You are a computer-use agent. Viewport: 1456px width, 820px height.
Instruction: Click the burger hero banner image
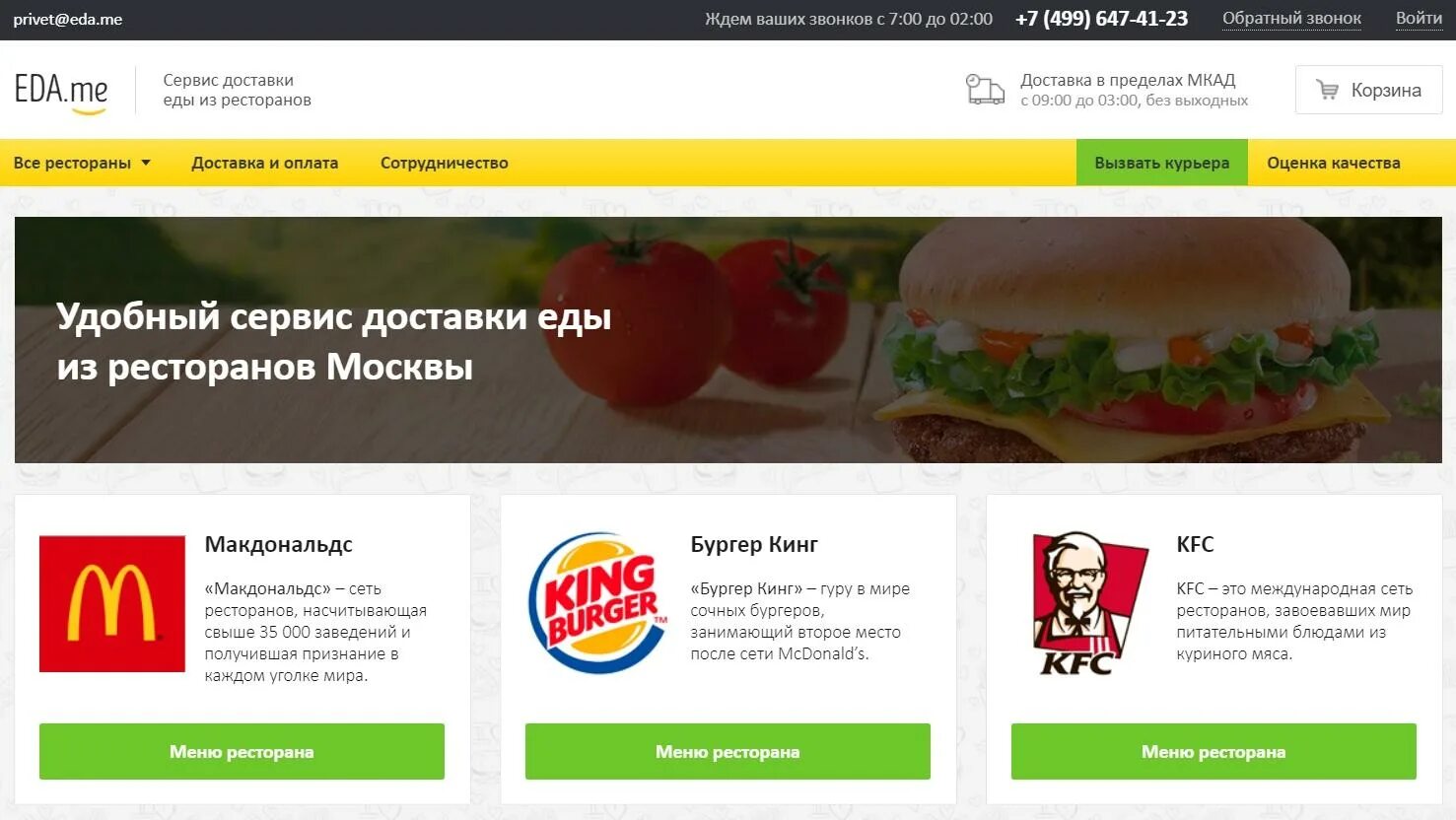pos(728,340)
